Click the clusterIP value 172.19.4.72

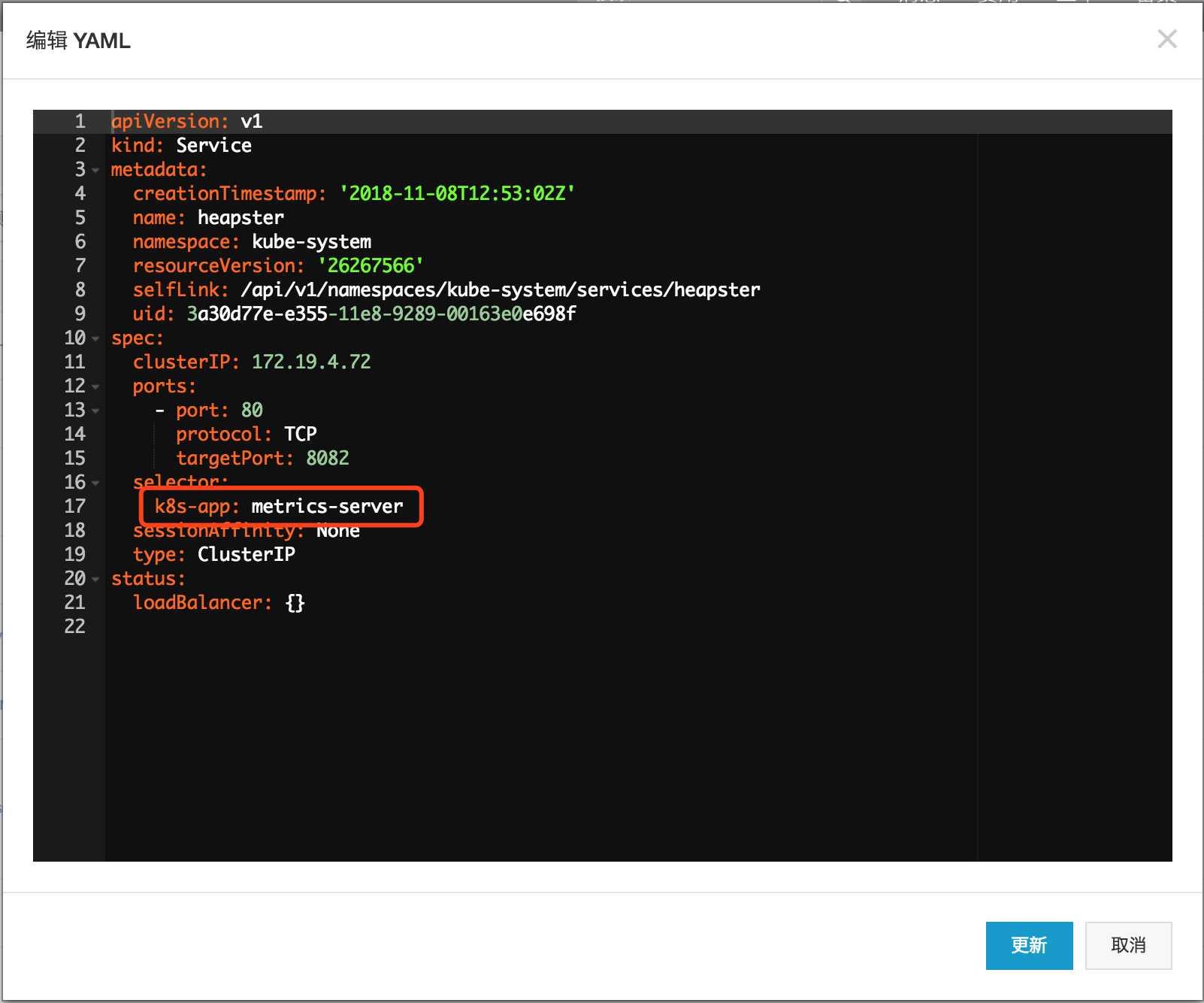coord(311,362)
